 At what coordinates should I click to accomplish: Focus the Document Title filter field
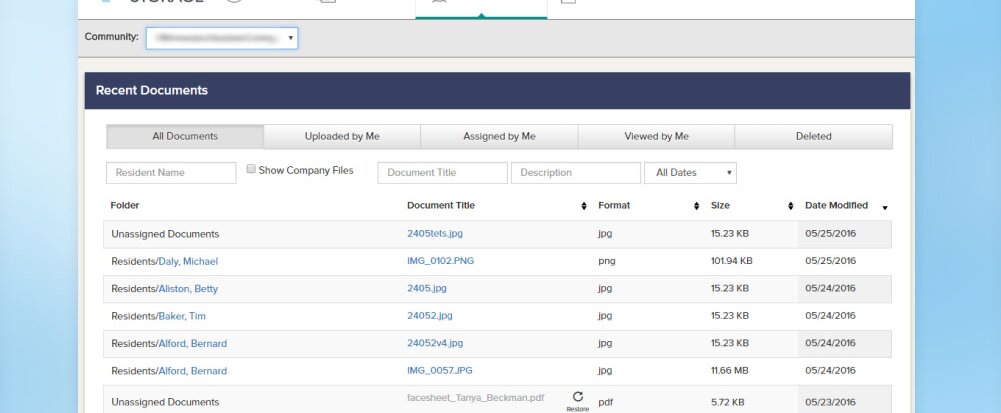point(442,173)
